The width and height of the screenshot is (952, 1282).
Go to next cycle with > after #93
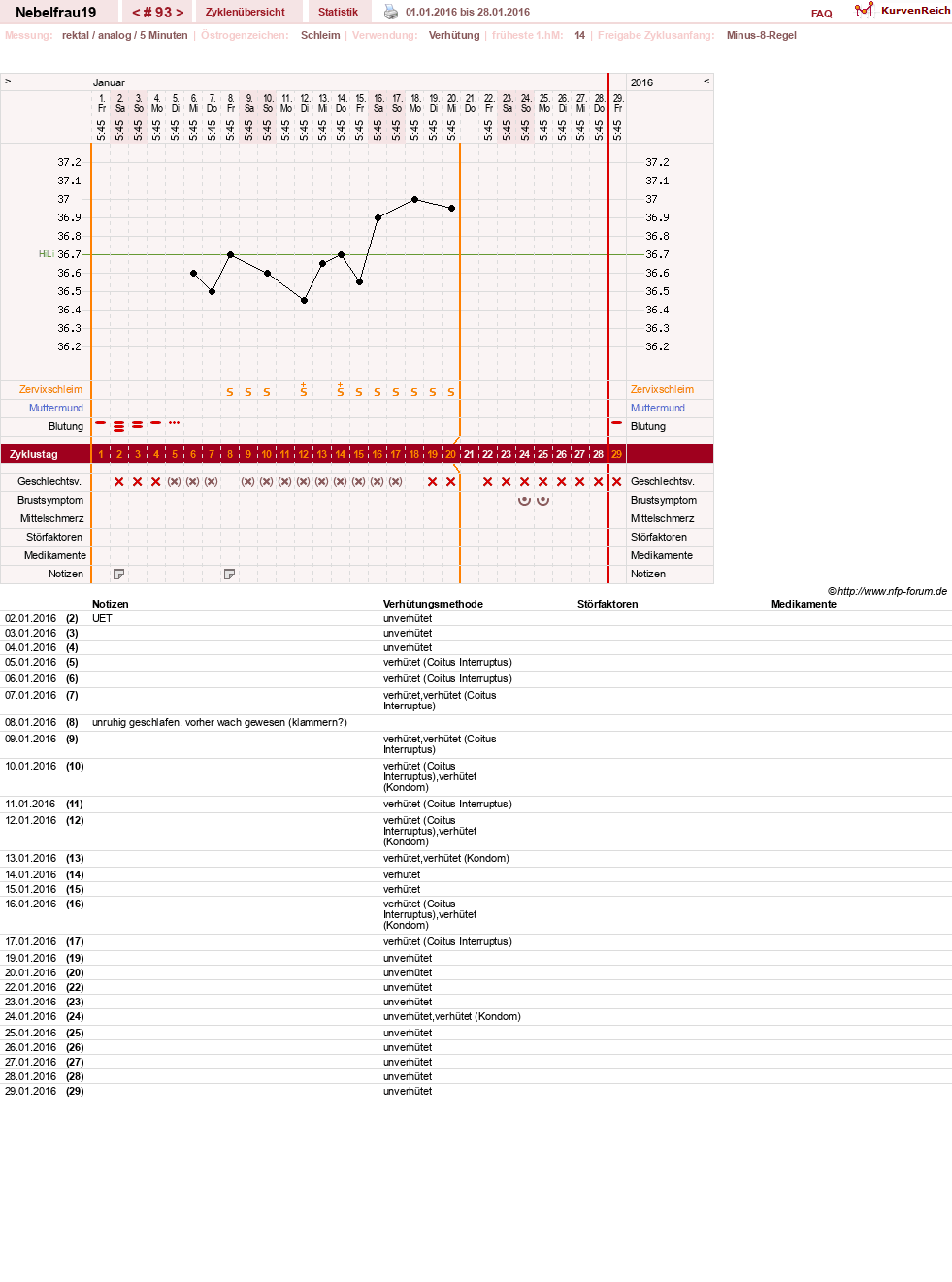pyautogui.click(x=180, y=13)
